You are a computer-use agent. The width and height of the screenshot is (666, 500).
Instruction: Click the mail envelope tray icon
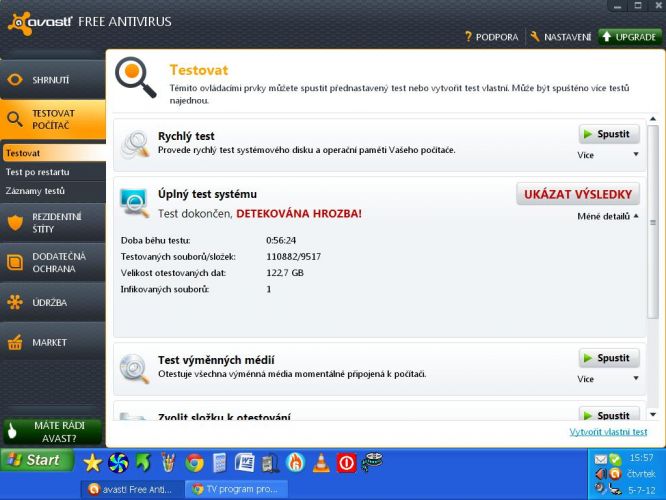[x=601, y=459]
